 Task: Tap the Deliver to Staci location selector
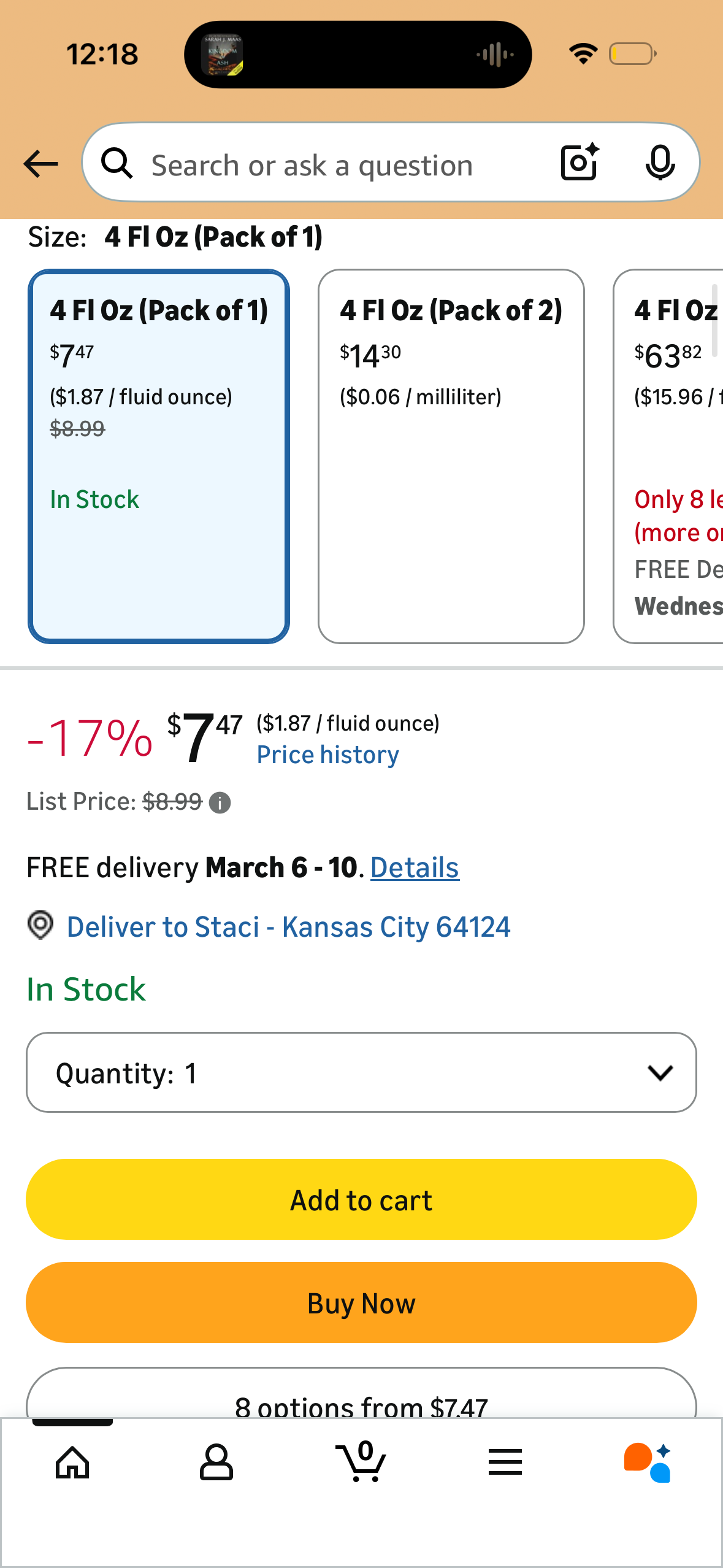(x=288, y=926)
